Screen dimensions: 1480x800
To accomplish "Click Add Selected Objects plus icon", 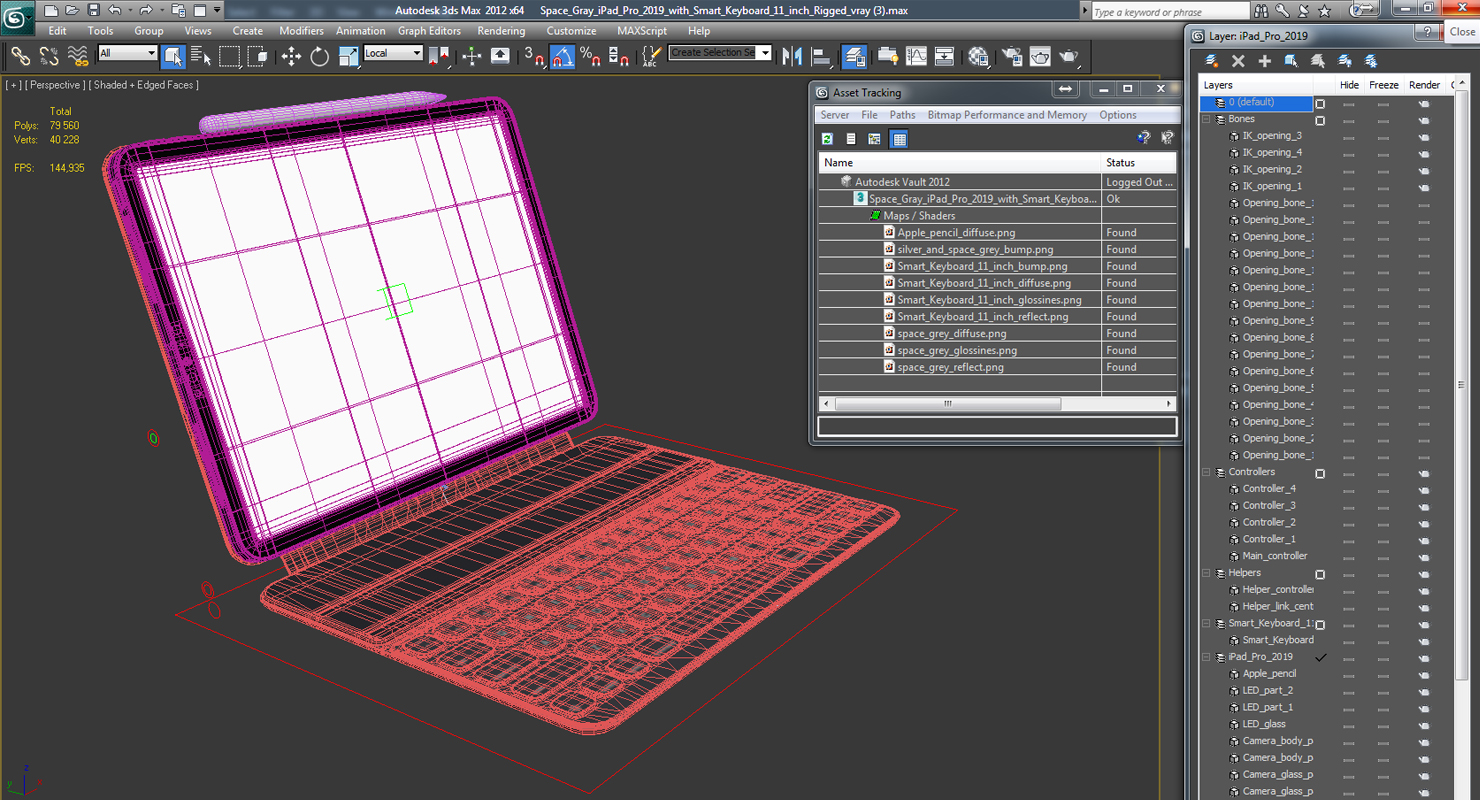I will (x=1264, y=61).
